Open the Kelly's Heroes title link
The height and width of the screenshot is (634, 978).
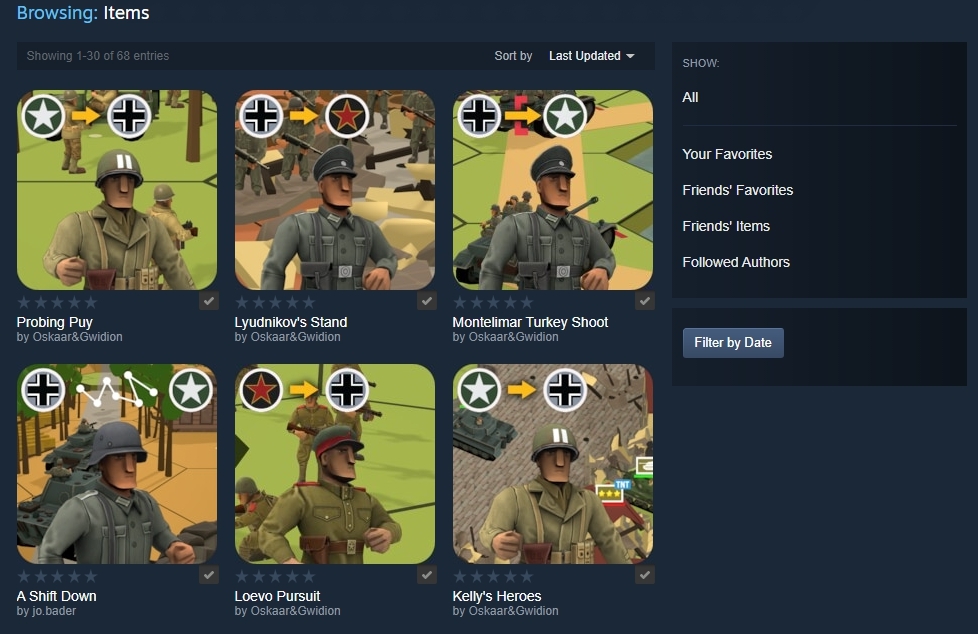(496, 597)
